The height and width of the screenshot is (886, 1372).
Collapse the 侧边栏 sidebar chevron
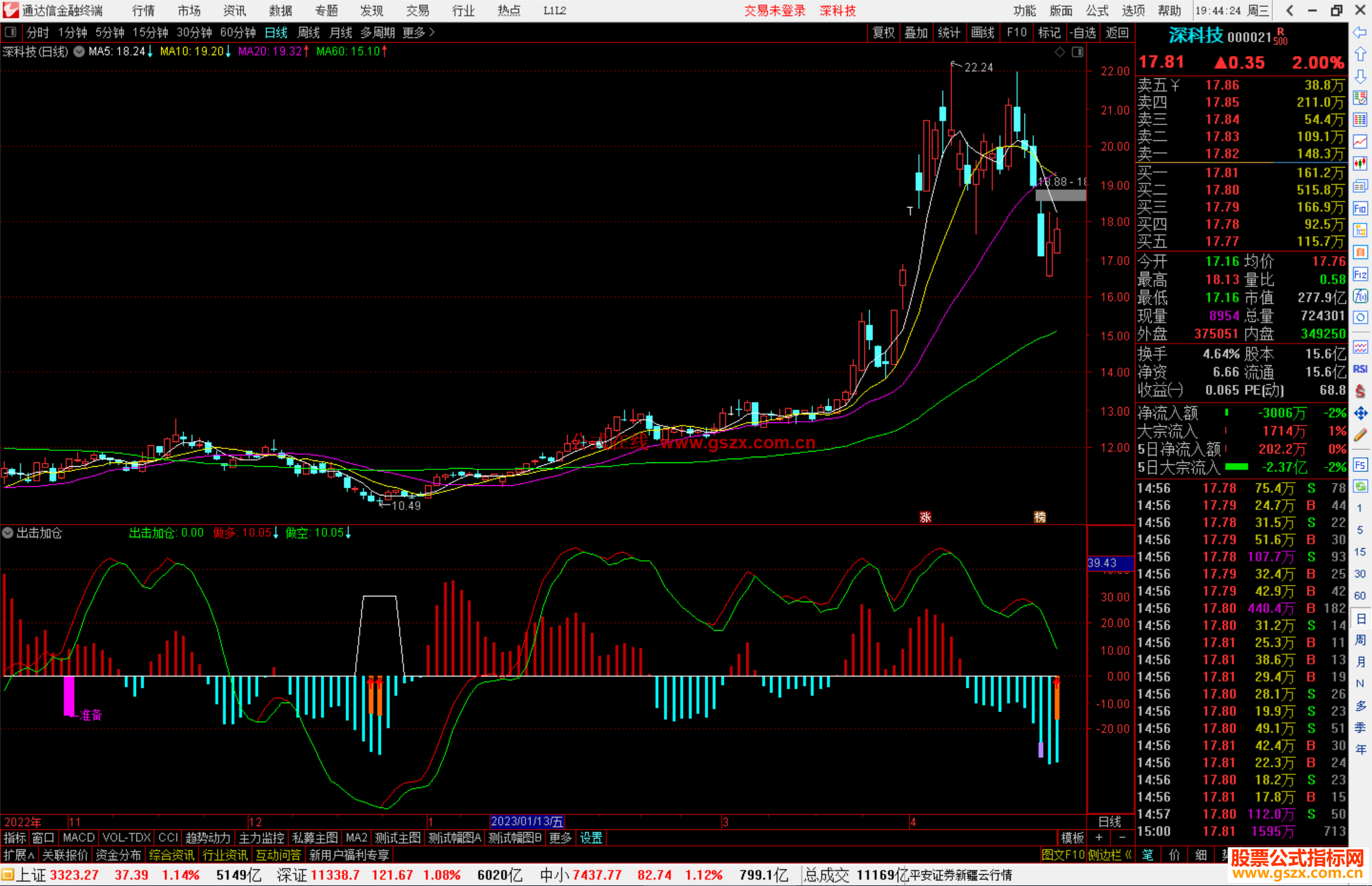coord(1128,855)
